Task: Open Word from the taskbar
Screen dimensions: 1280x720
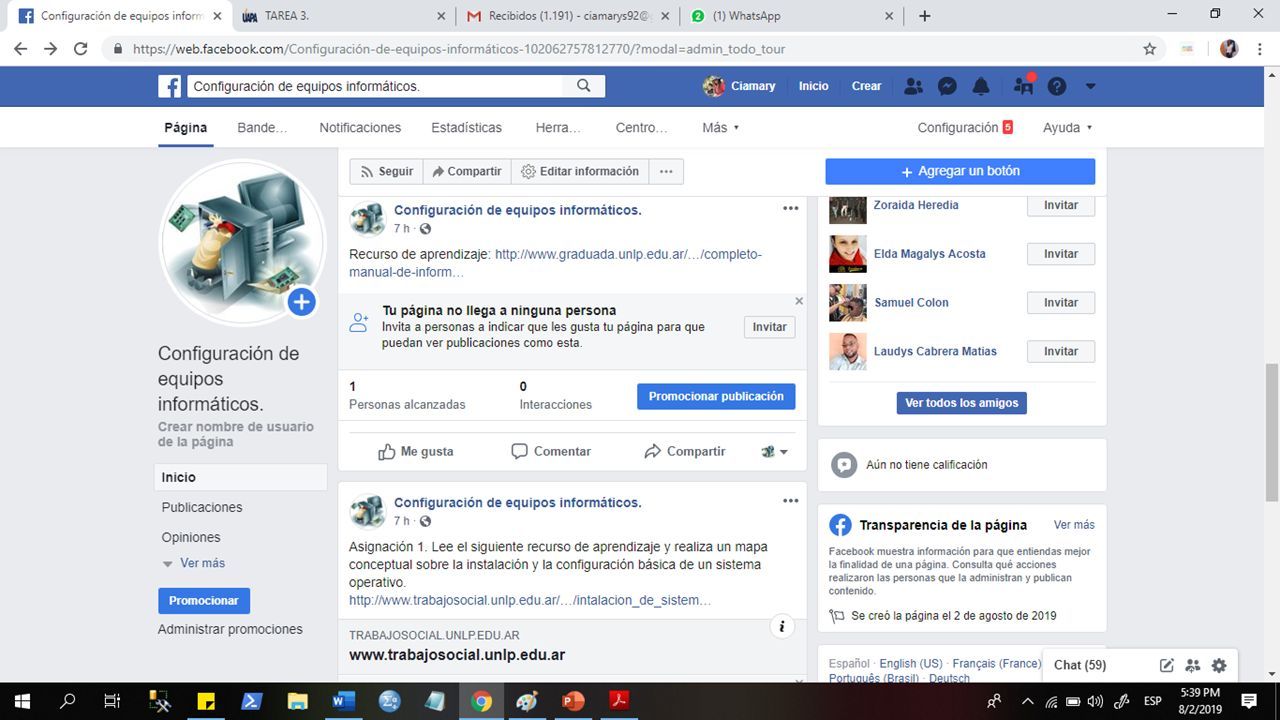Action: pyautogui.click(x=343, y=701)
